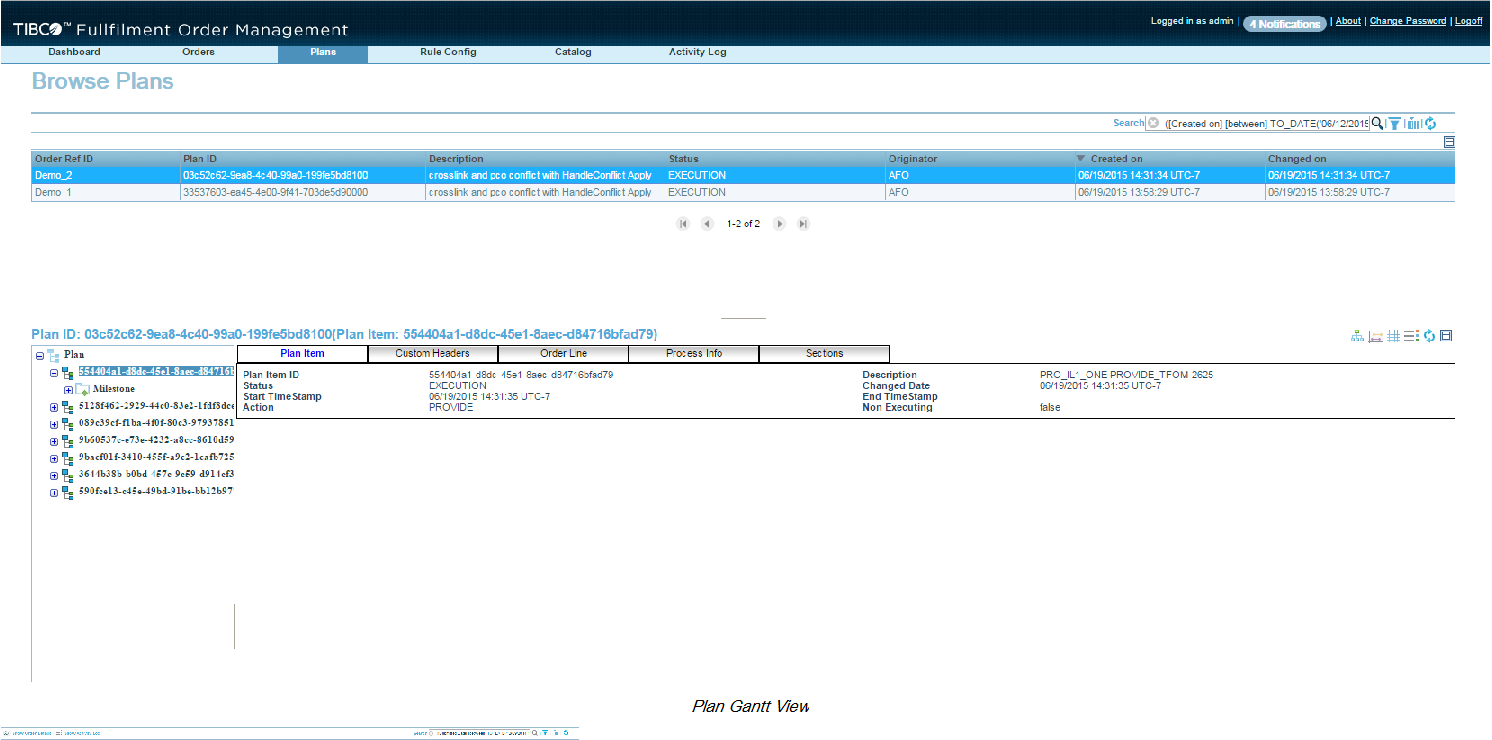Click the sort arrow on Created on column
Image resolution: width=1492 pixels, height=740 pixels.
[x=1081, y=159]
